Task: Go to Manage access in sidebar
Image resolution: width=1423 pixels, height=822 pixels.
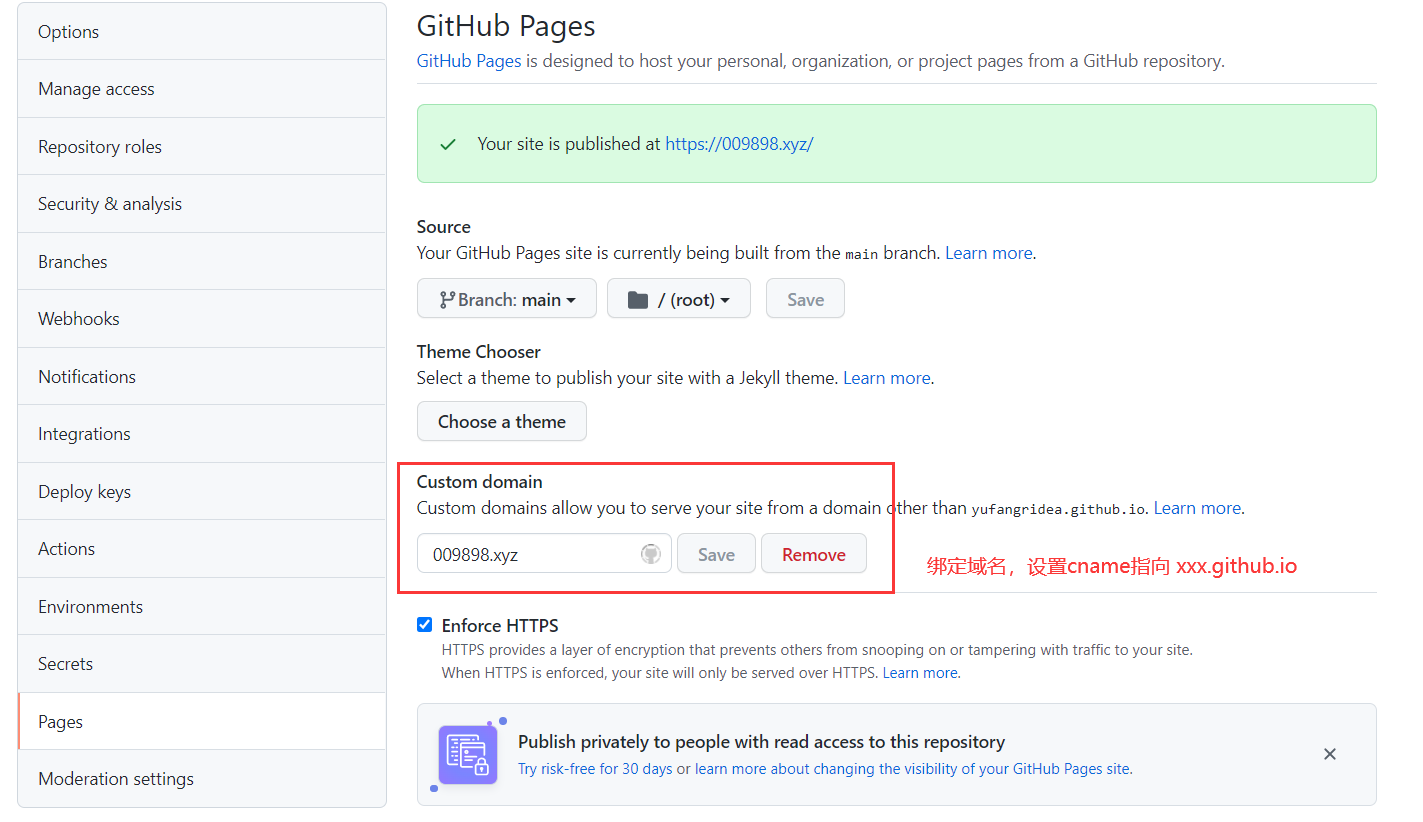Action: [202, 89]
